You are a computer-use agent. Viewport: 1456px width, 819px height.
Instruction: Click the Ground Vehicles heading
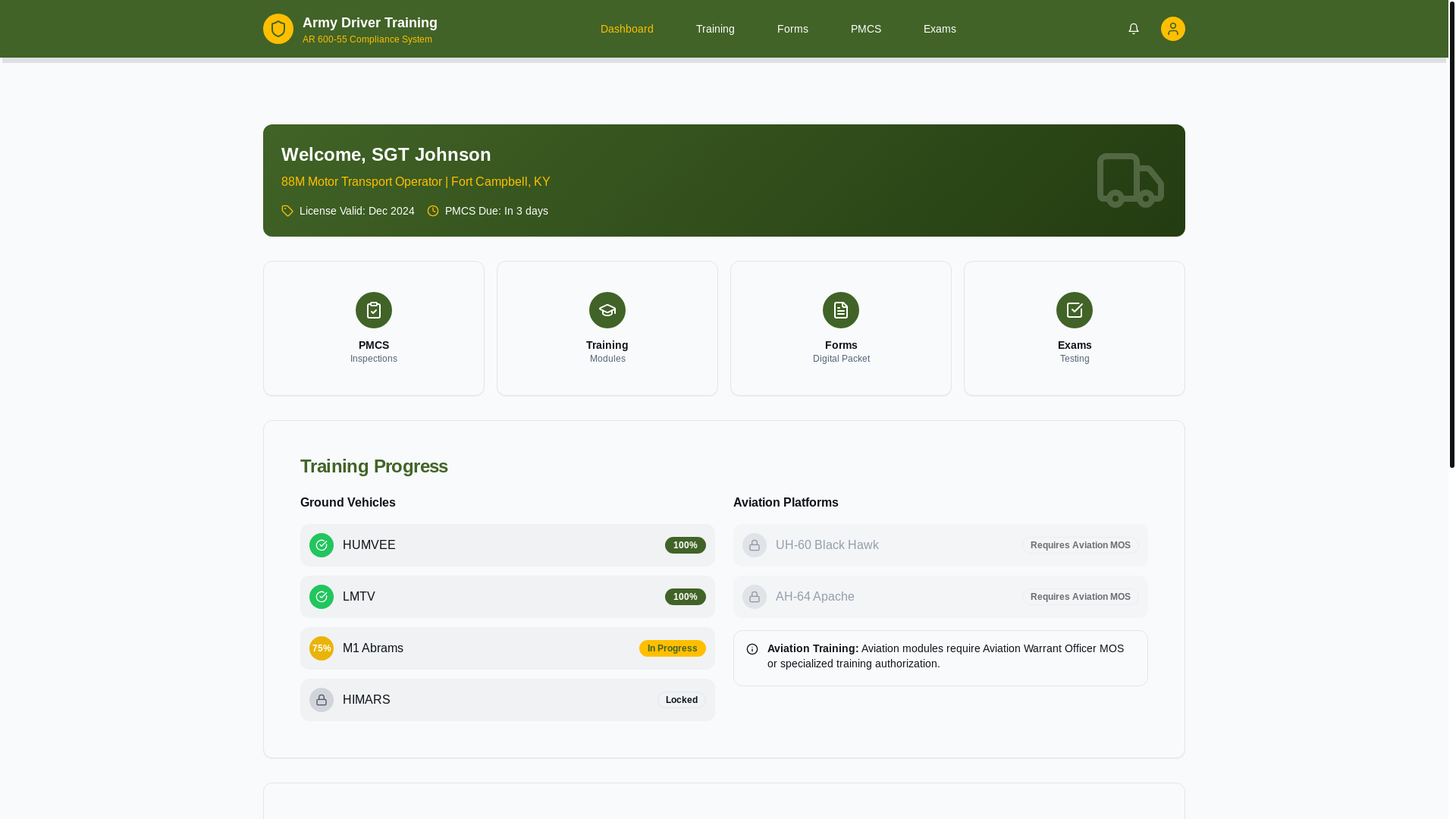pos(348,503)
